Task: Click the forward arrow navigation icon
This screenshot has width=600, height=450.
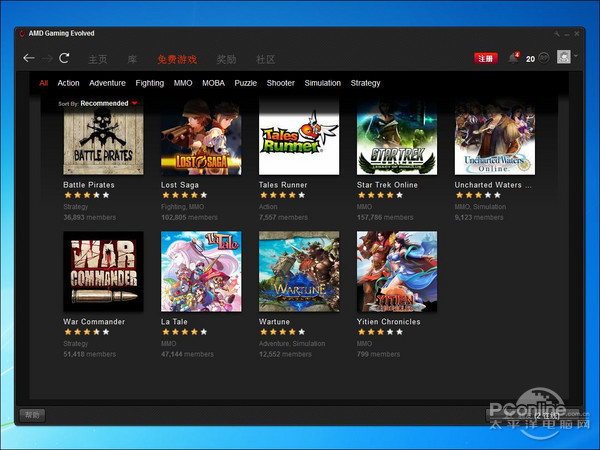Action: click(x=47, y=59)
